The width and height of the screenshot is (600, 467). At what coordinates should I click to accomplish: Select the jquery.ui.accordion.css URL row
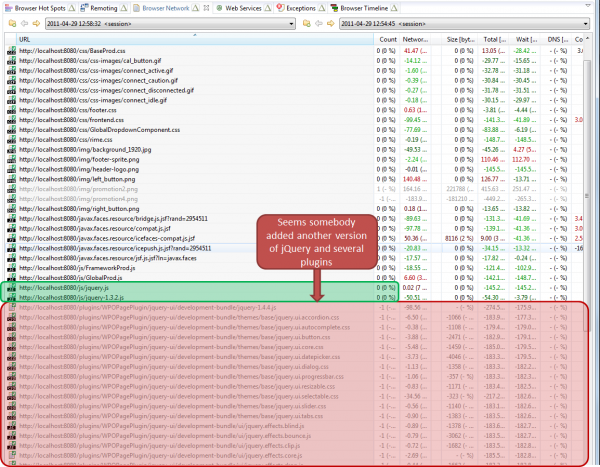(x=295, y=317)
